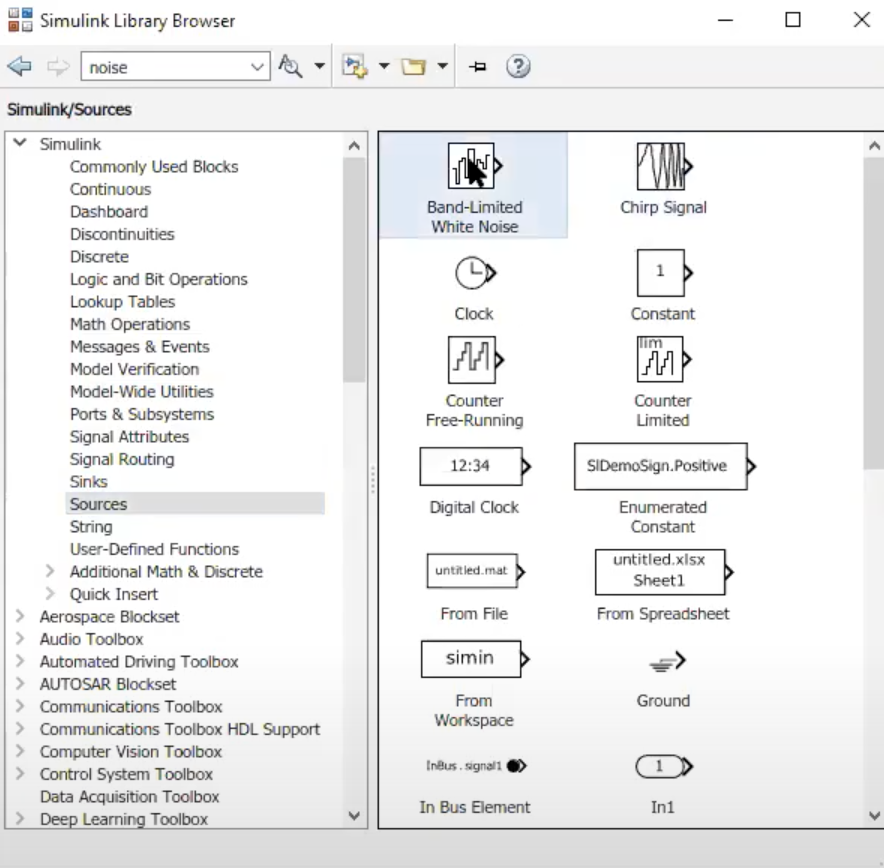Click the library tree scroll-down arrow
884x868 pixels.
(x=354, y=816)
